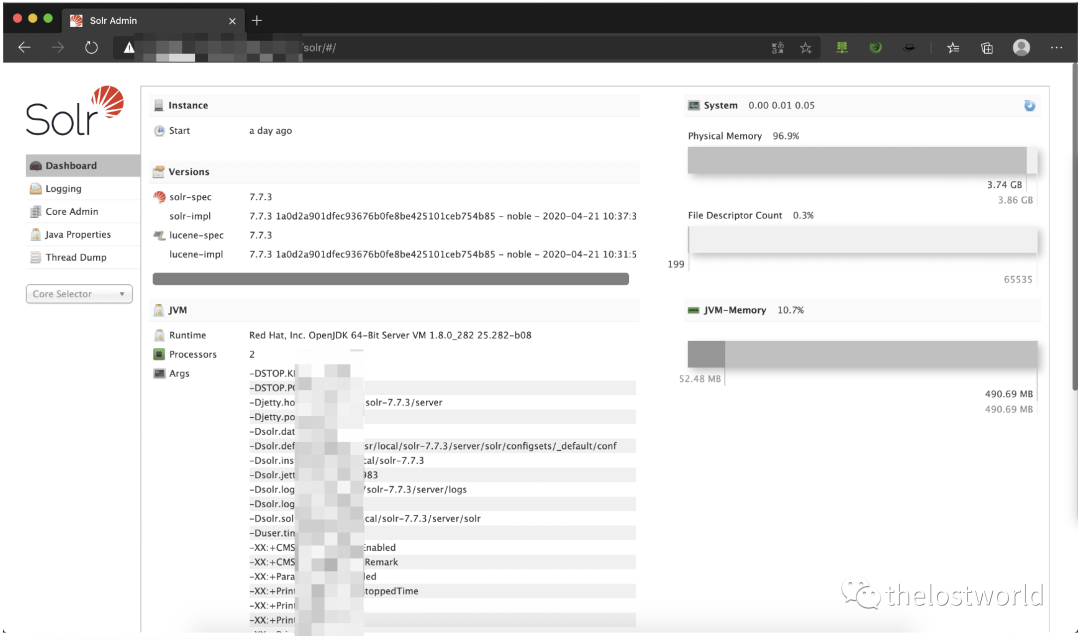Click the browser forward arrow
1080x641 pixels.
(x=58, y=48)
